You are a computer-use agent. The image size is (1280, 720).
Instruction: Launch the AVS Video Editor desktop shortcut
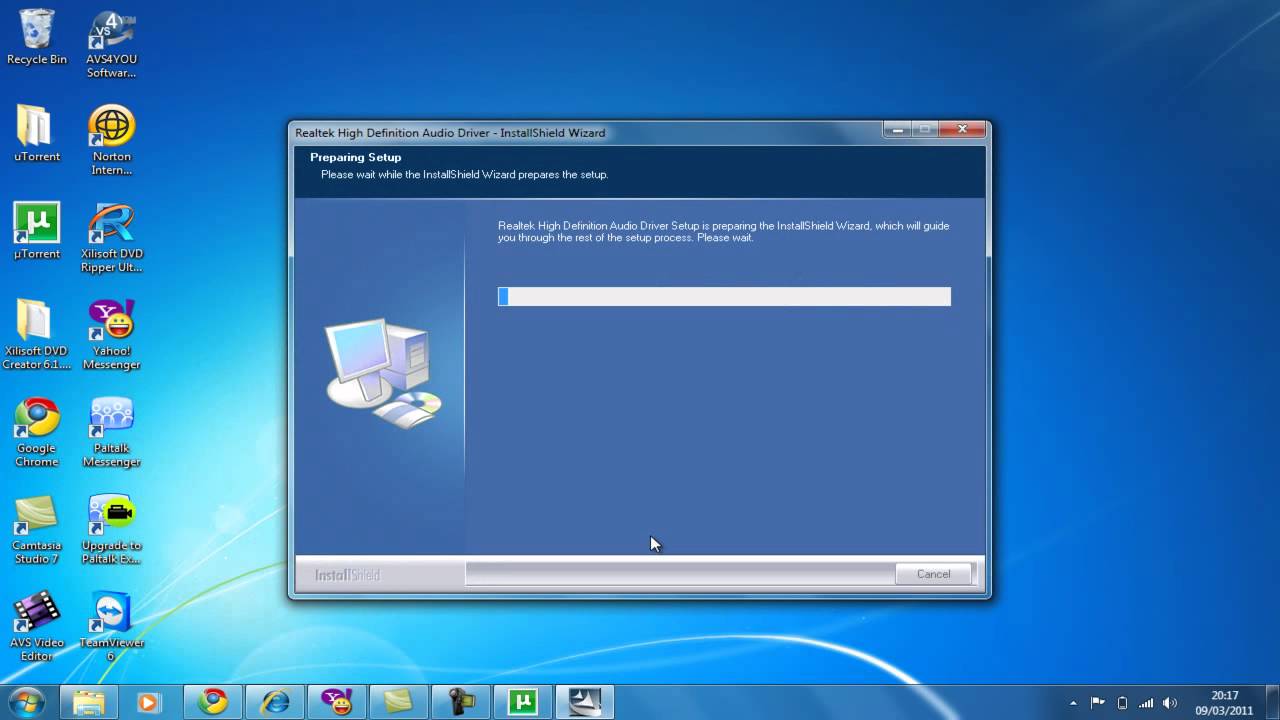[37, 627]
